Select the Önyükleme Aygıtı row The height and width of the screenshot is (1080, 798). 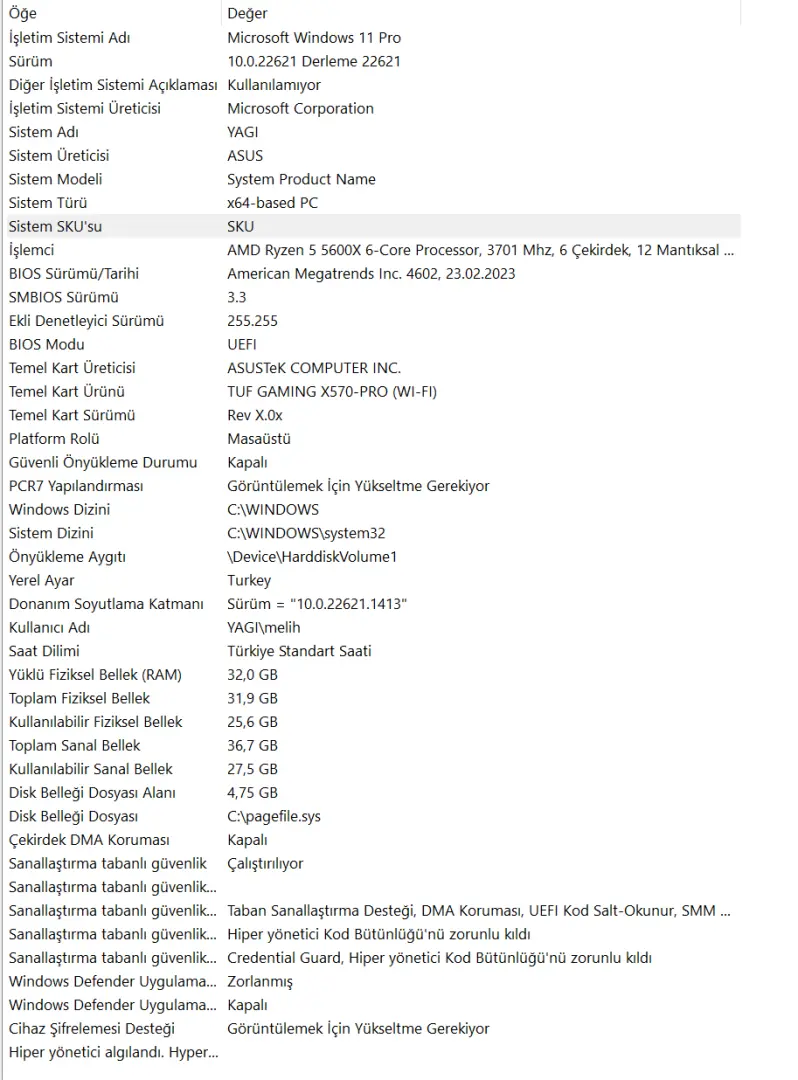click(x=372, y=557)
